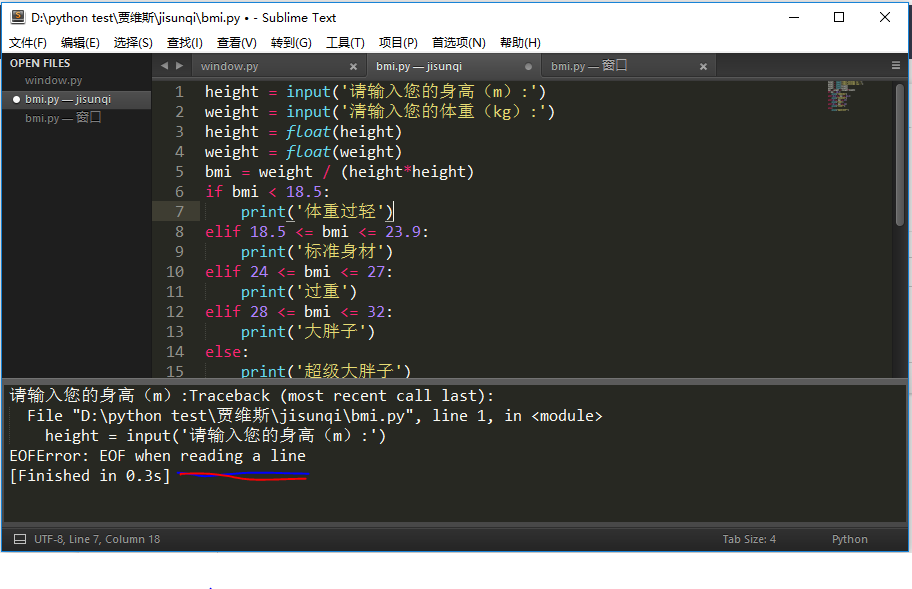Click print('大胖子') on line 13
This screenshot has width=912, height=589.
(308, 332)
